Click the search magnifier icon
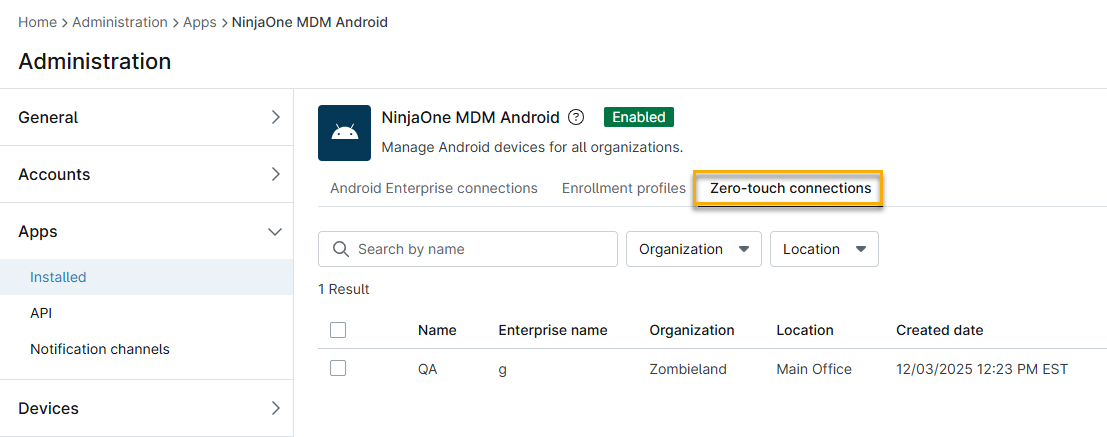The width and height of the screenshot is (1107, 437). 341,249
